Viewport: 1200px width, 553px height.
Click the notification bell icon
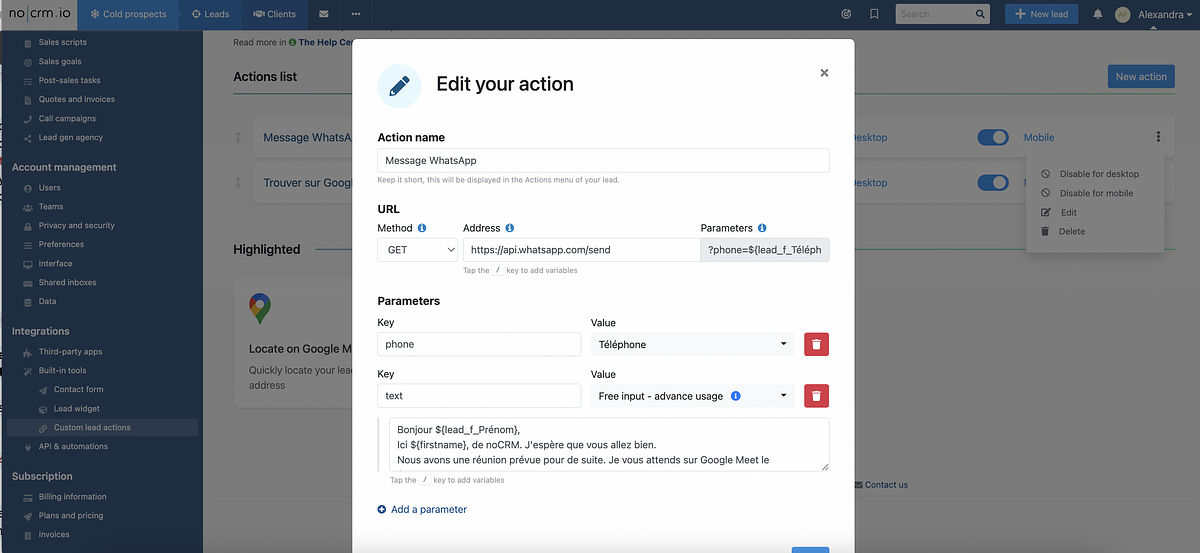click(x=1097, y=14)
